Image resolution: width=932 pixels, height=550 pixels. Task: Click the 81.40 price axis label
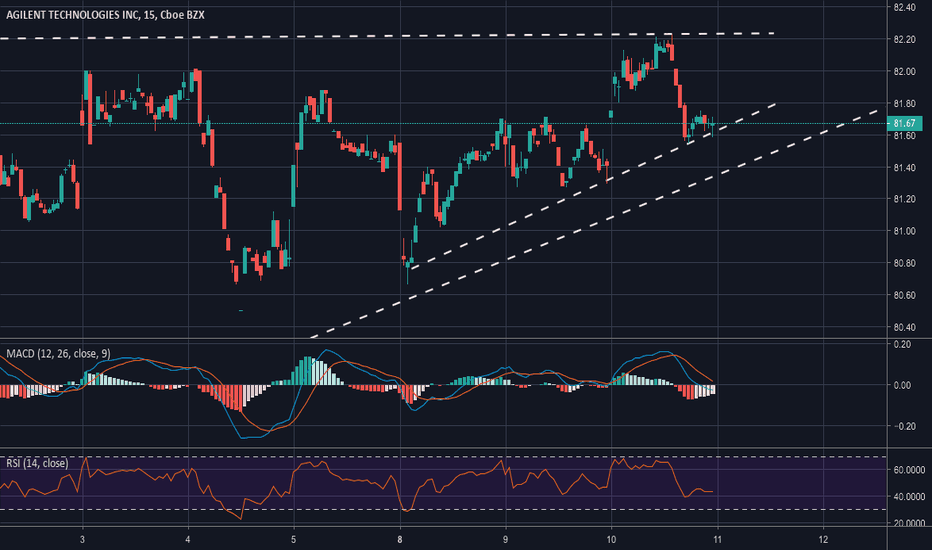[904, 168]
